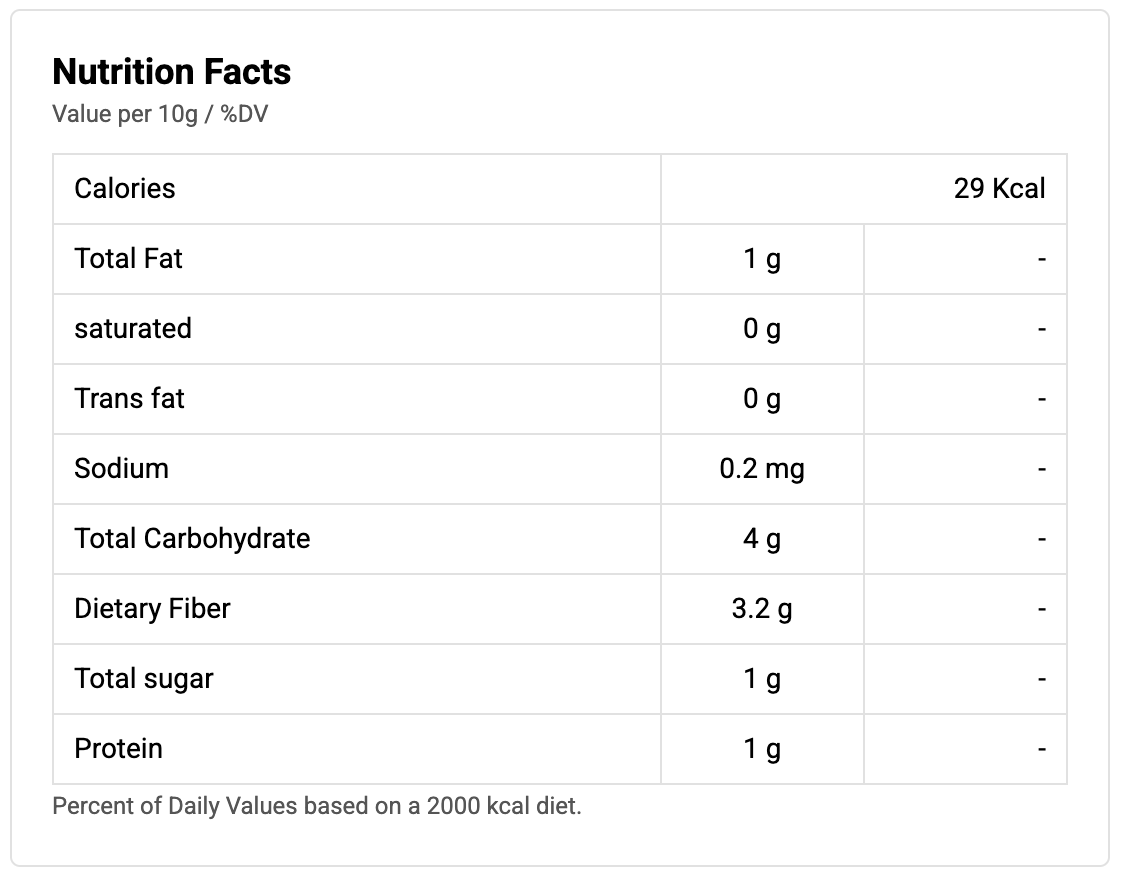Click the Total Fat label
Viewport: 1124px width, 876px height.
(x=128, y=259)
